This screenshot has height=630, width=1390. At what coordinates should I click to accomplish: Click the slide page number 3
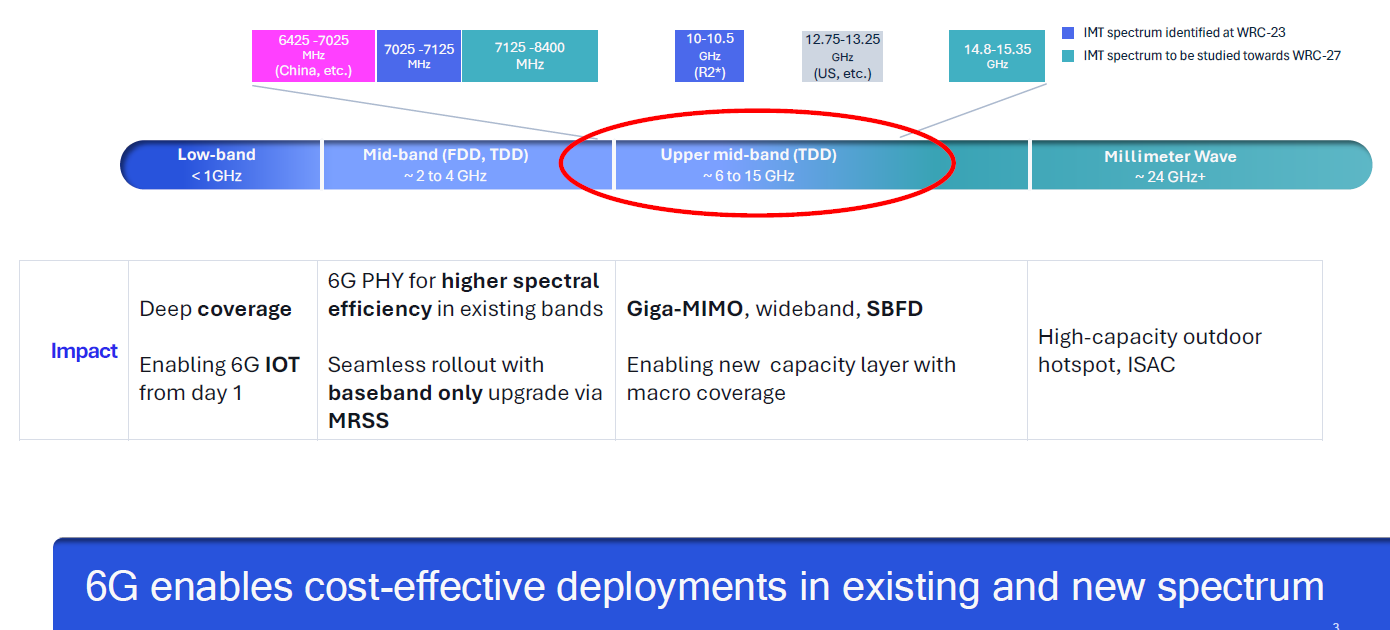click(x=1335, y=626)
